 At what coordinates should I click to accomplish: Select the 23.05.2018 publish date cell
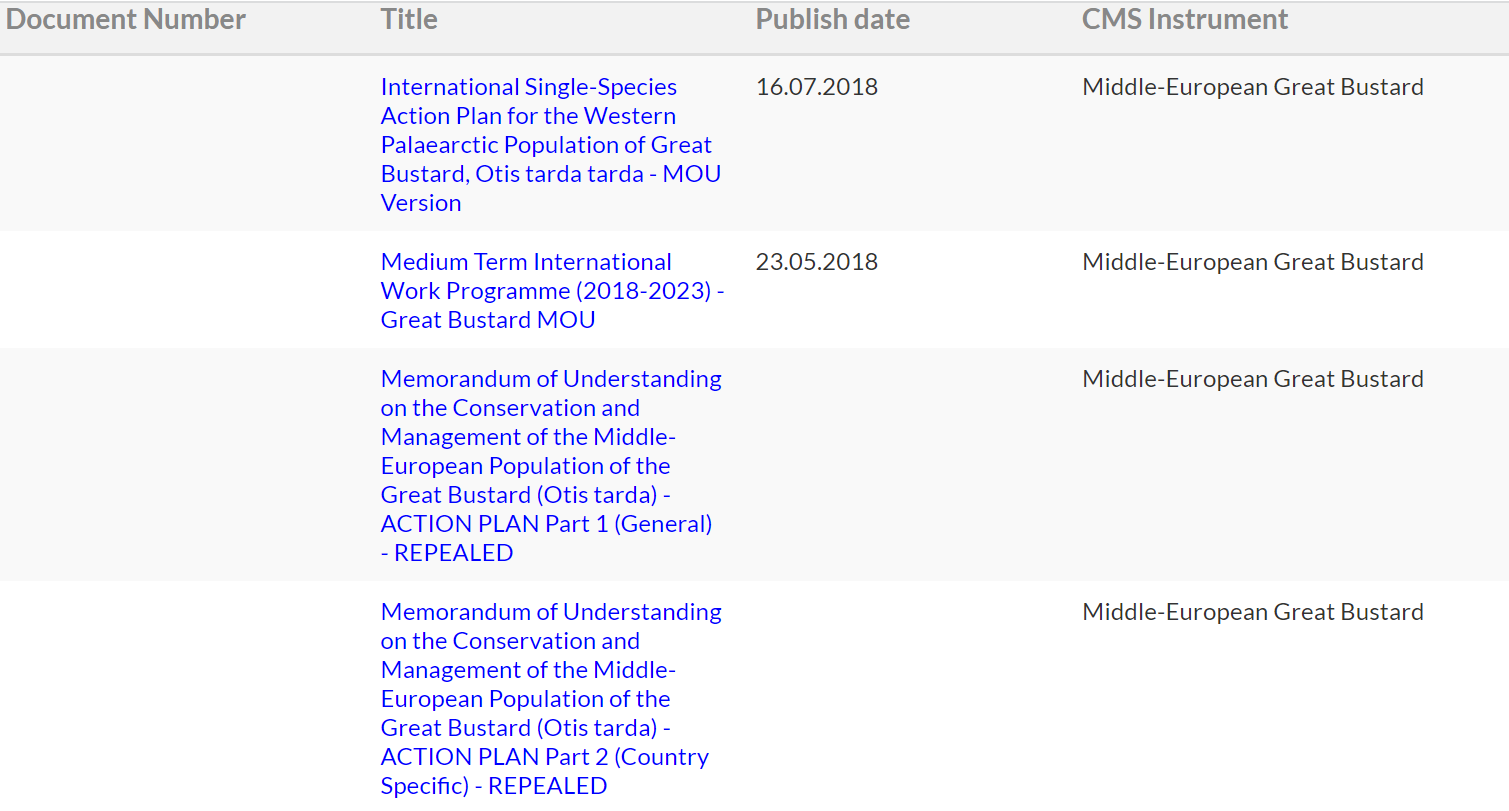coord(817,262)
